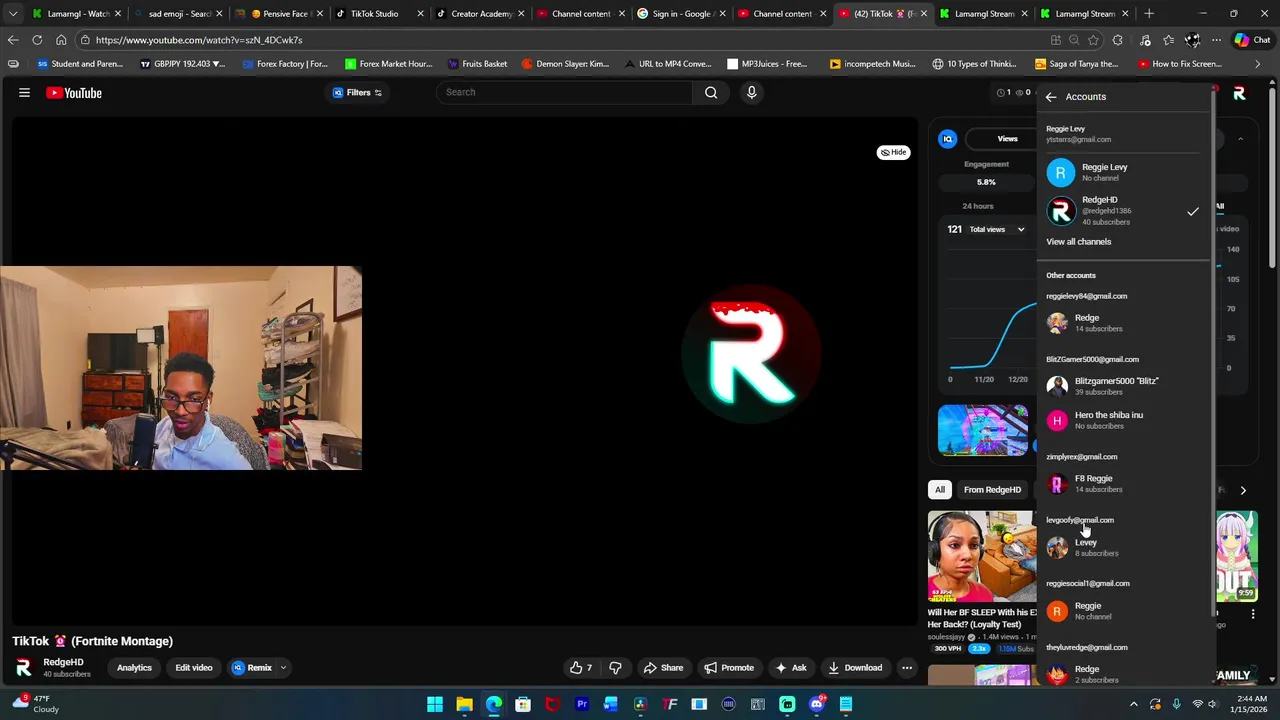This screenshot has width=1280, height=720.
Task: Open the Total views dropdown
Action: click(995, 230)
